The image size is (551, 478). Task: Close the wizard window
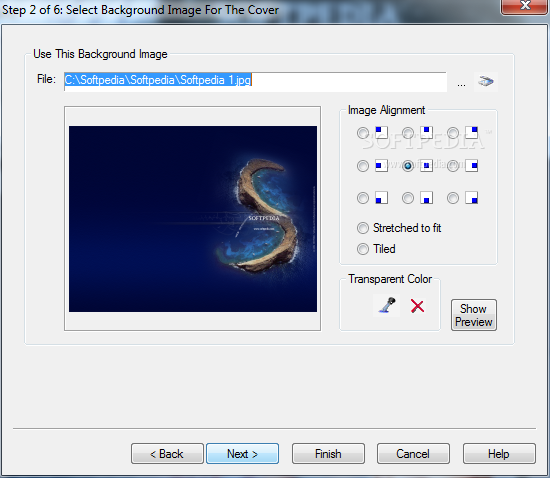coord(525,6)
